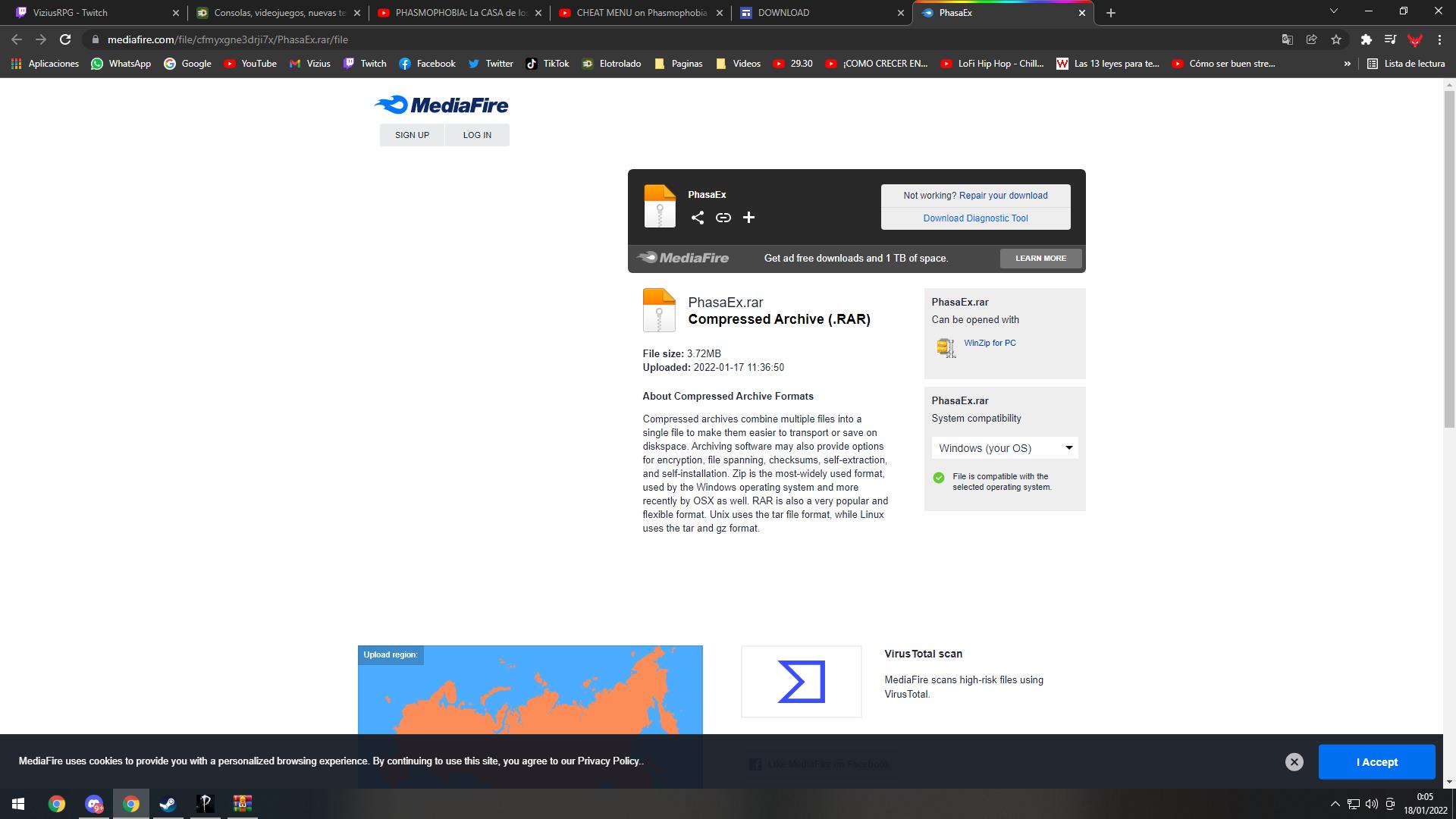Image resolution: width=1456 pixels, height=819 pixels.
Task: Switch to the ViziusRPG - Twitch tab
Action: 91,13
